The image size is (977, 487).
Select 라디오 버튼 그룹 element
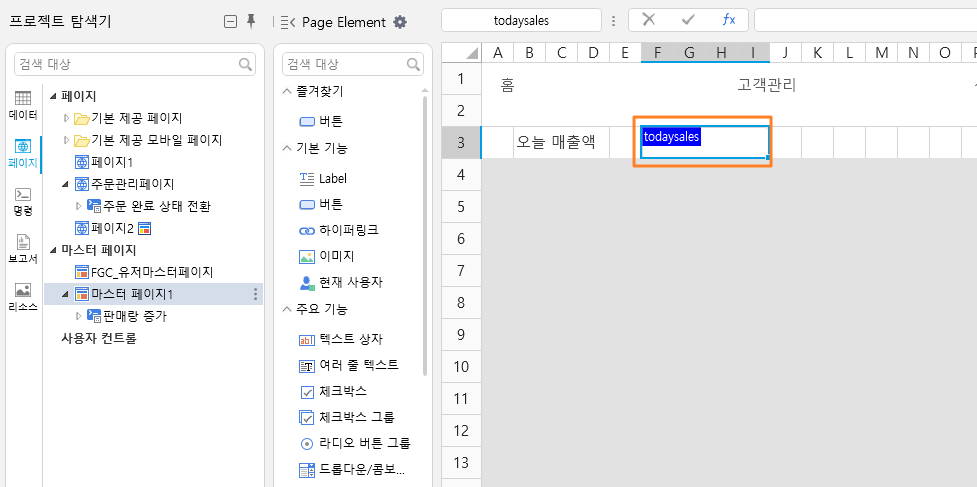355,443
